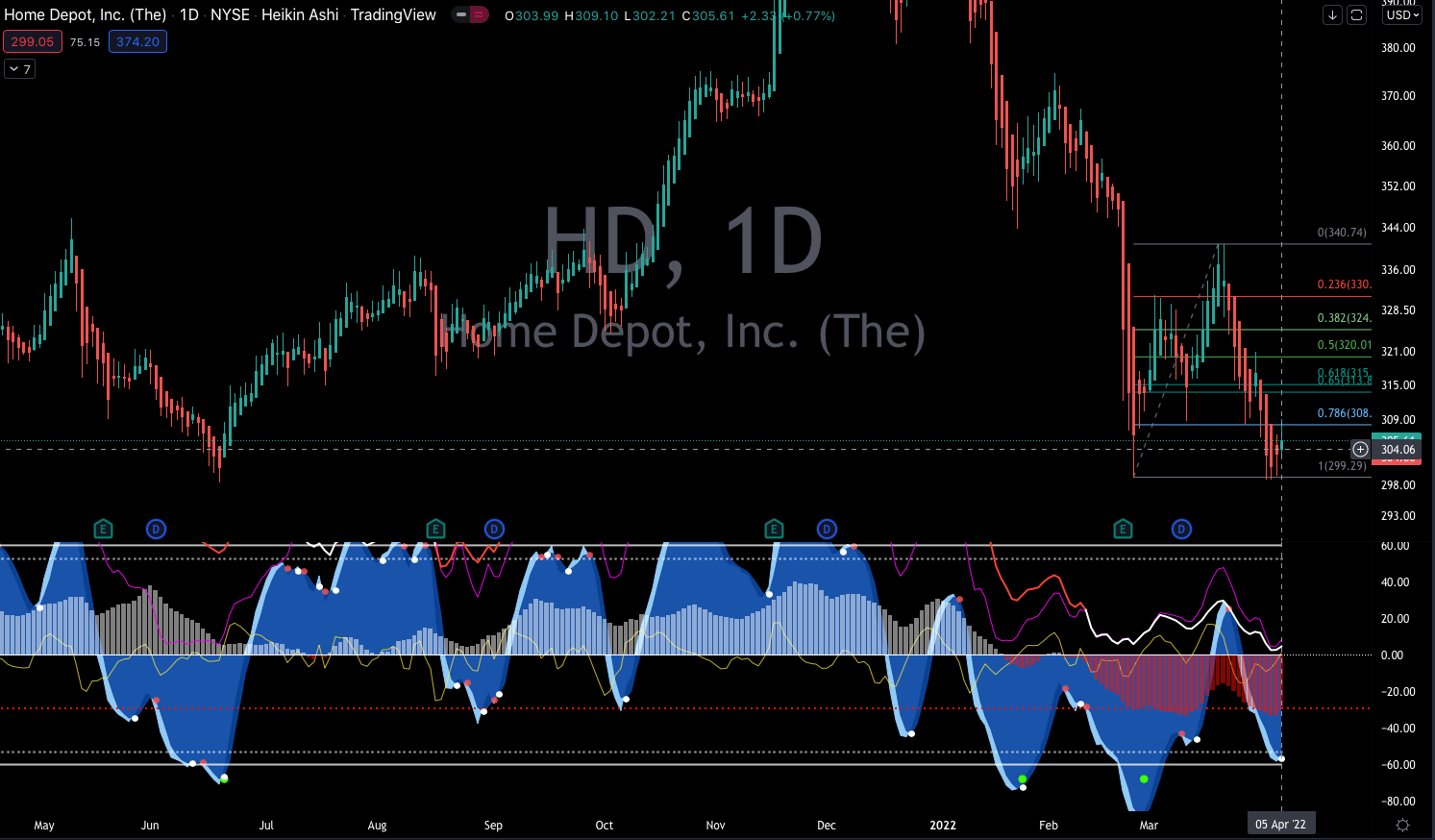Open chart settings gear at bottom right
Image resolution: width=1435 pixels, height=840 pixels.
point(1402,825)
